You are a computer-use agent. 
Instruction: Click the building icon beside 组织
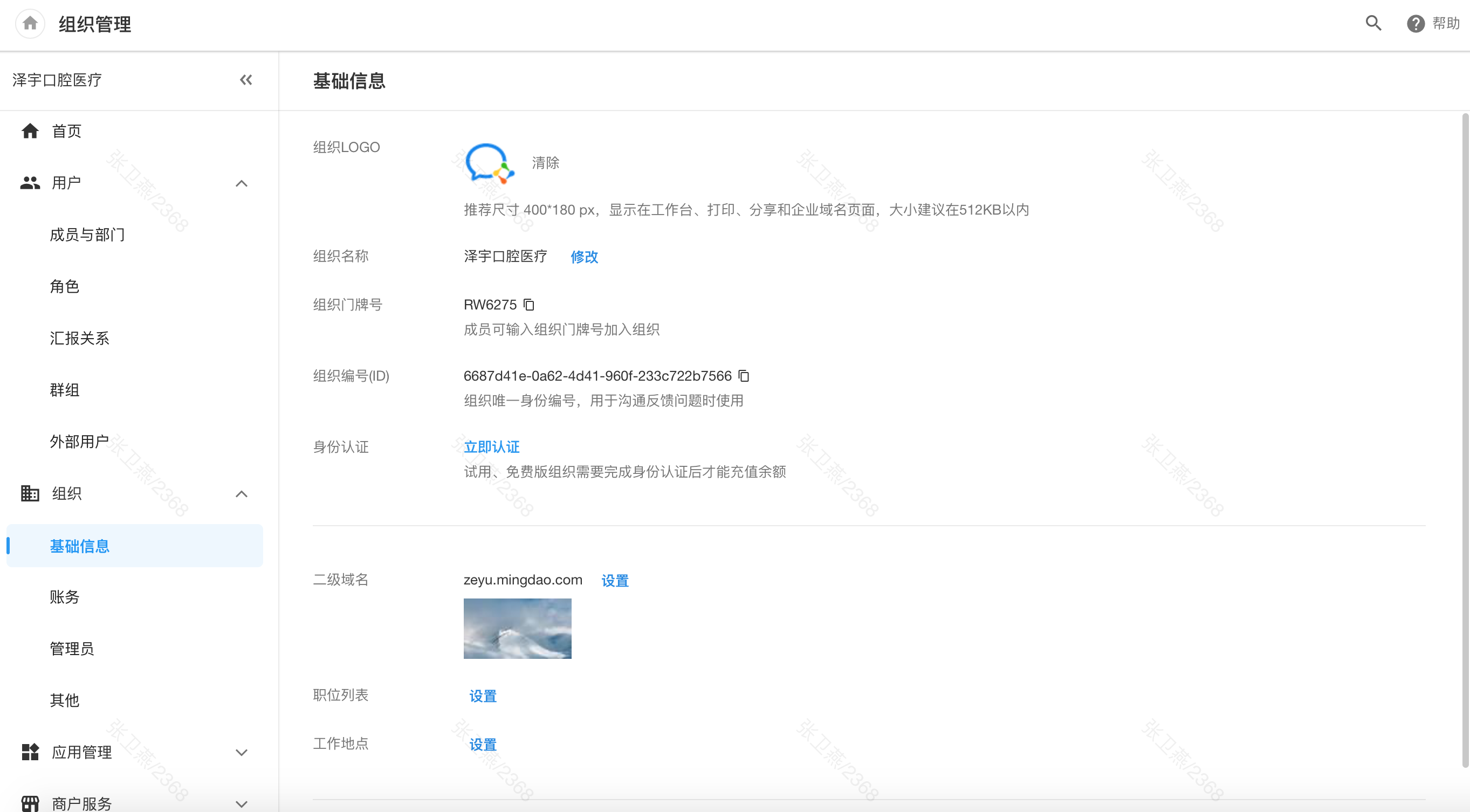(30, 493)
